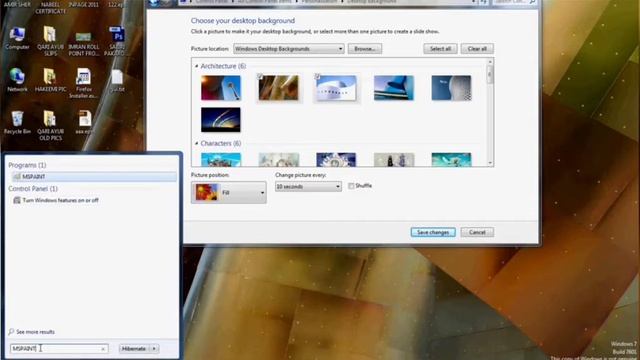Viewport: 640px width, 360px height.
Task: Open the QARI AYUB OLD PICS folder
Action: 50,125
